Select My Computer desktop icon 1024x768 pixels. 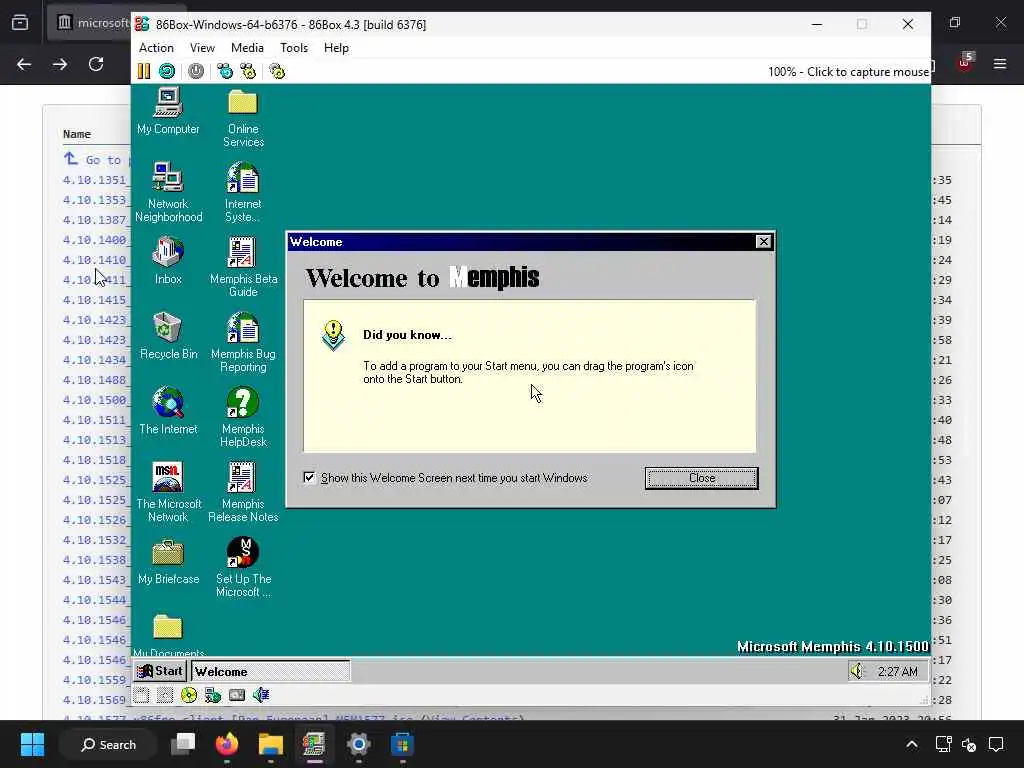coord(168,111)
